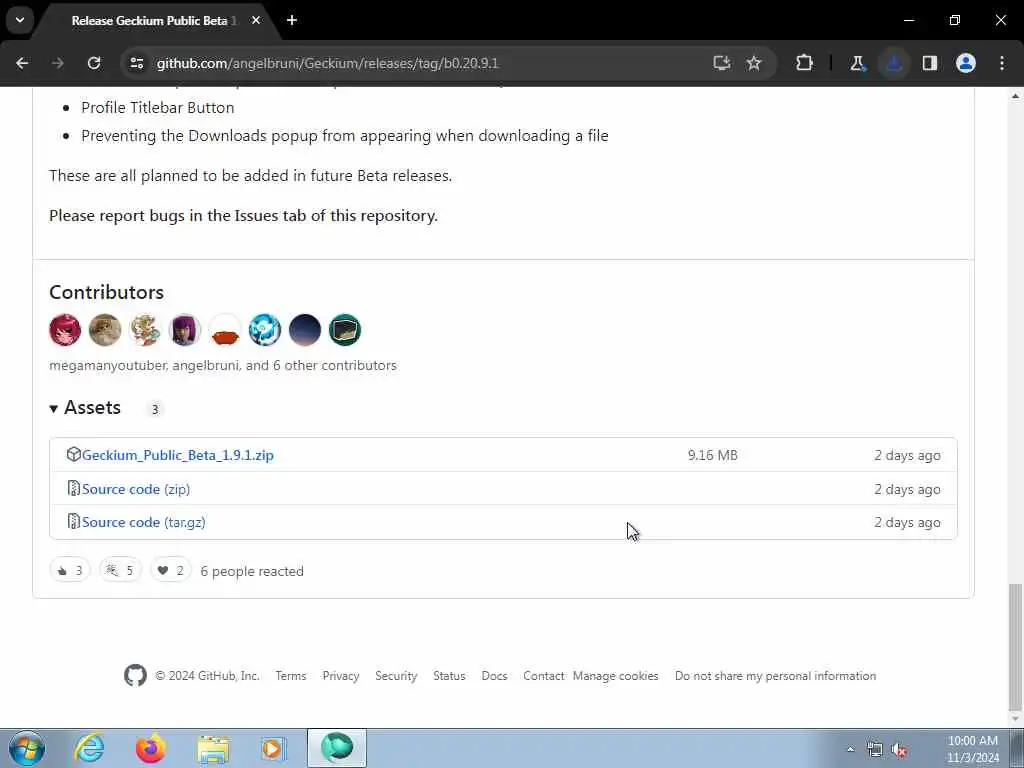Viewport: 1024px width, 768px height.
Task: Open the first red-haired contributor avatar
Action: 65,330
